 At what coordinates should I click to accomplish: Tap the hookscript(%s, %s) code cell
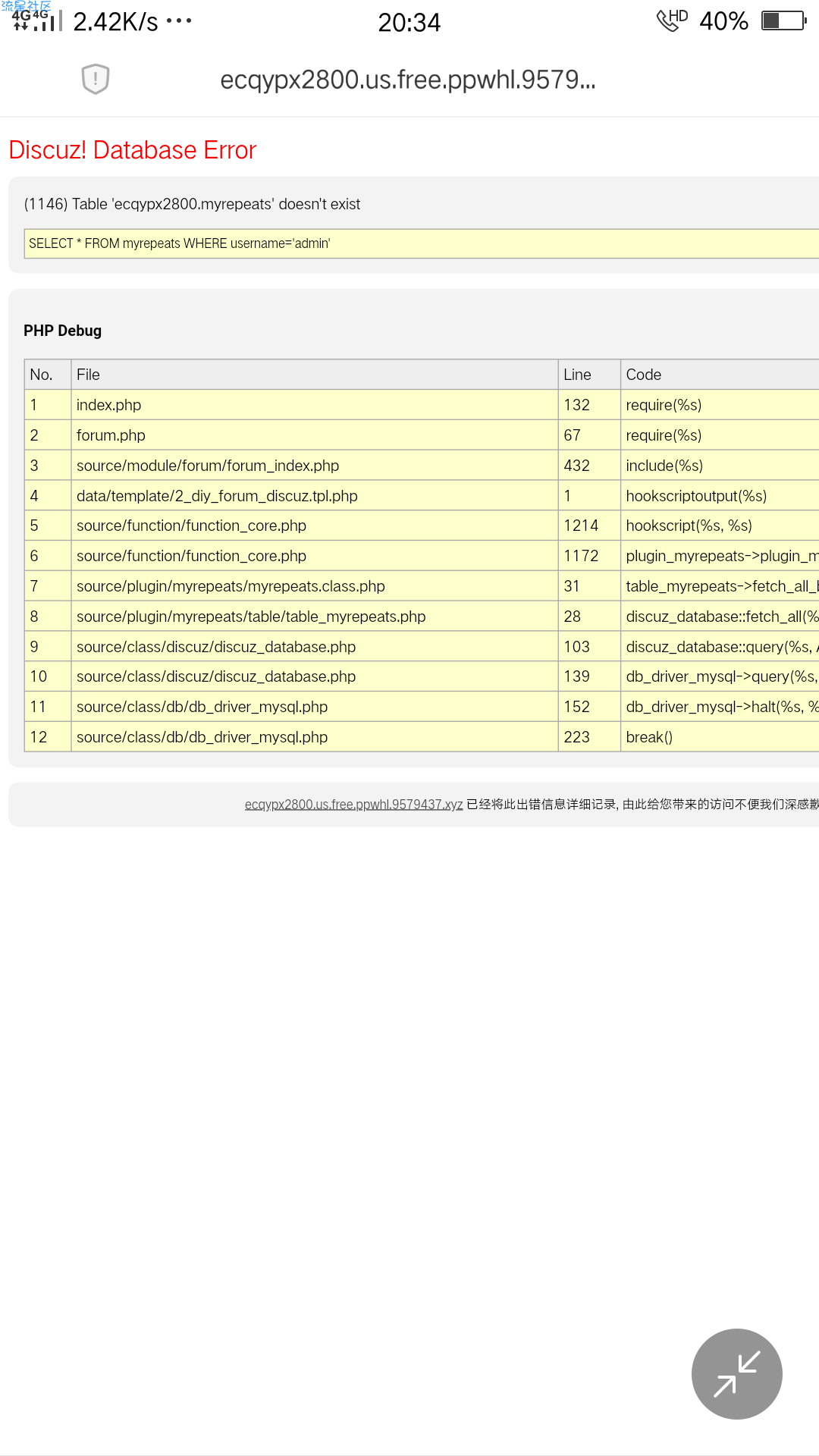[720, 526]
